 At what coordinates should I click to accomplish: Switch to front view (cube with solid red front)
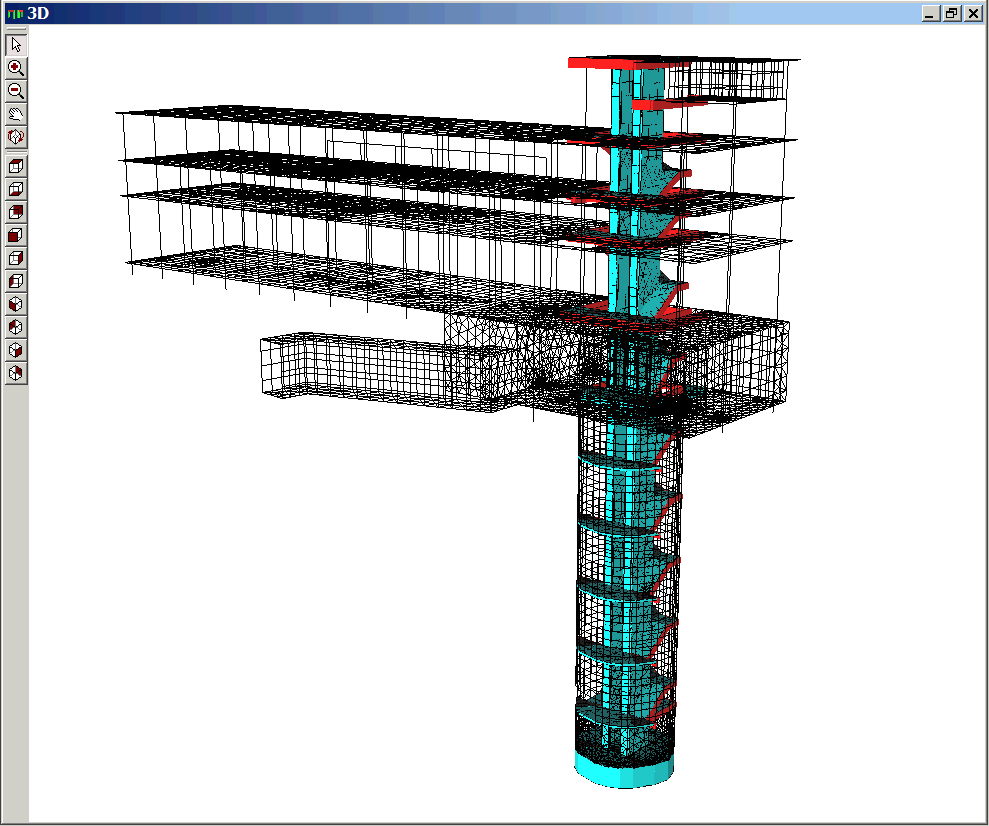[16, 235]
